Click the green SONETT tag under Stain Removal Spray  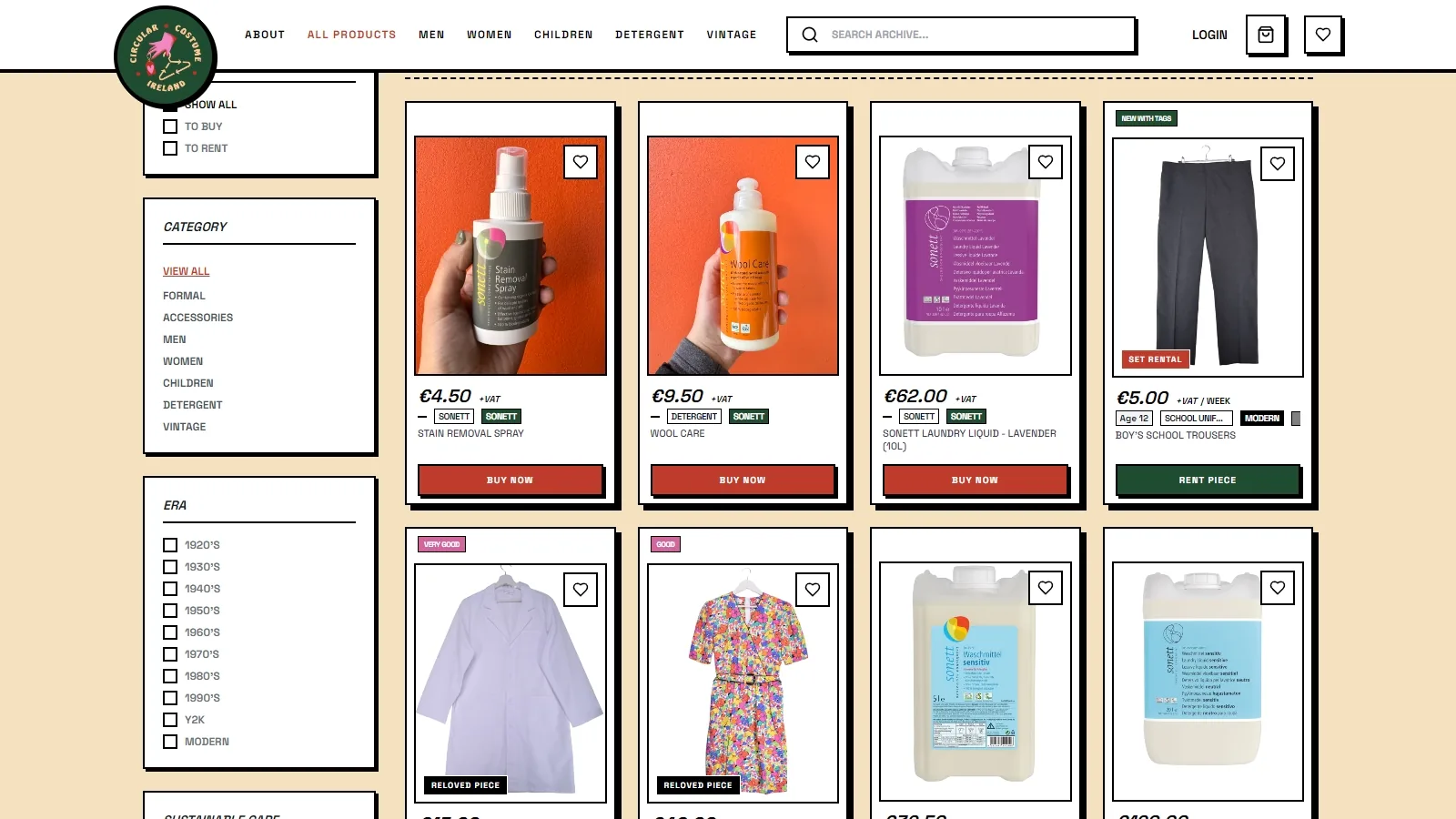click(501, 417)
